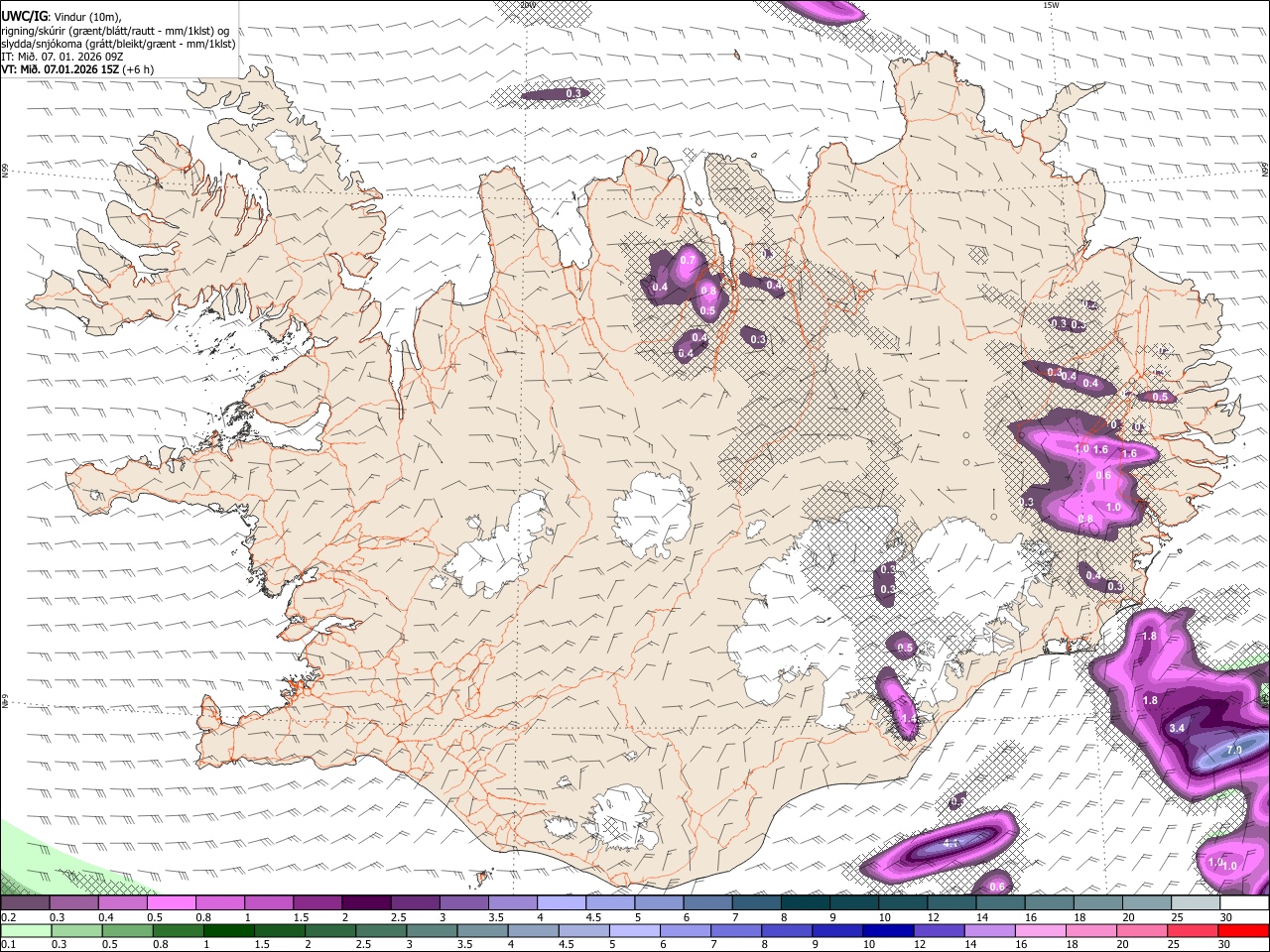Pick upper legend swatch between 1 and 1.5

pos(268,903)
